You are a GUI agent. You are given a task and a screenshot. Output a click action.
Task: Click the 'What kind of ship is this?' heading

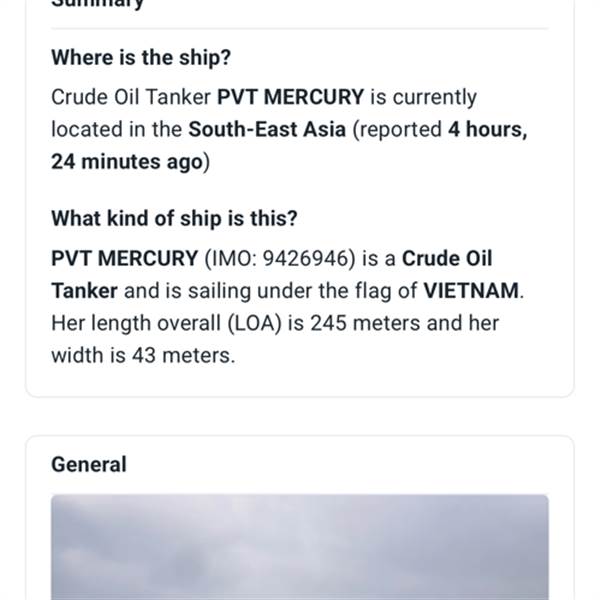coord(174,218)
